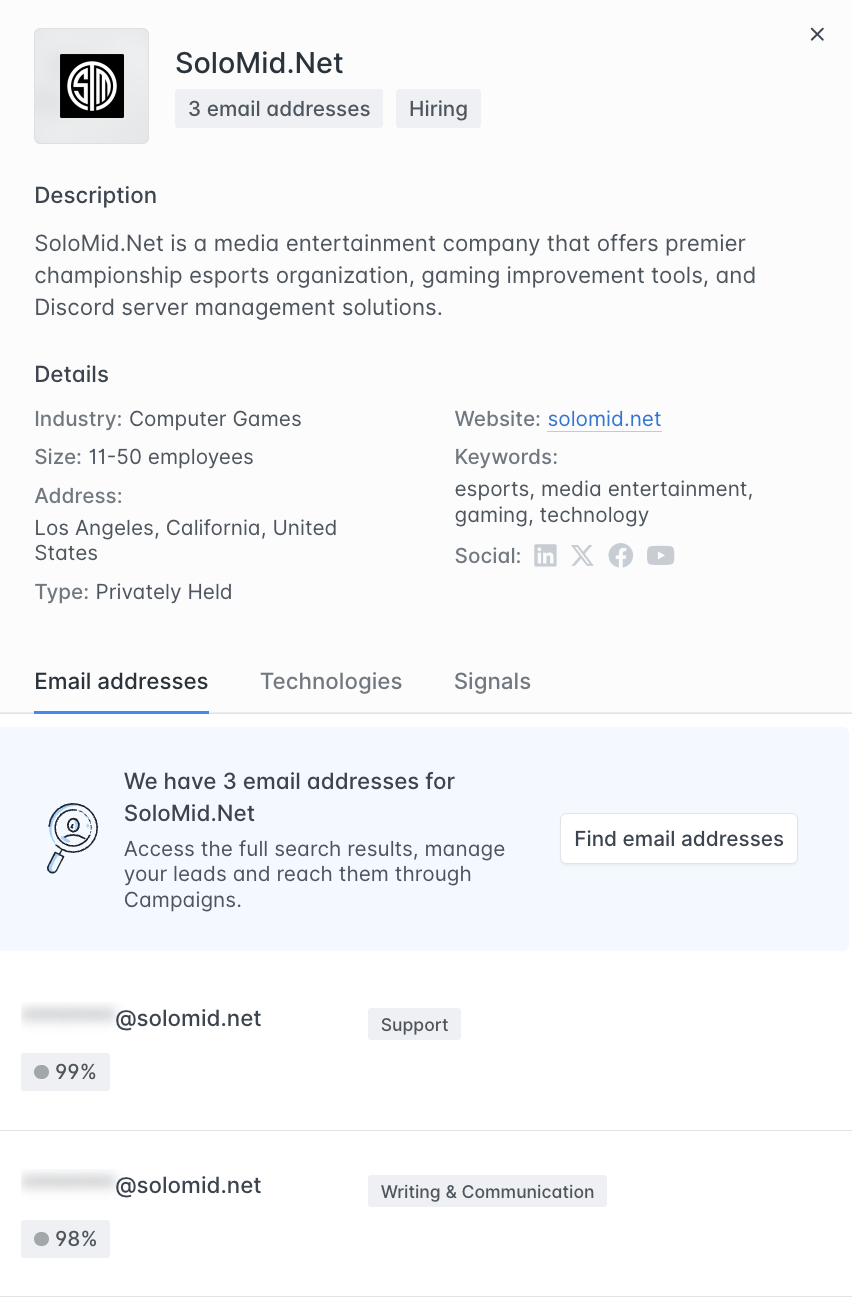This screenshot has width=852, height=1308.
Task: Select the 'Writing & Communication' tag
Action: pos(487,1191)
